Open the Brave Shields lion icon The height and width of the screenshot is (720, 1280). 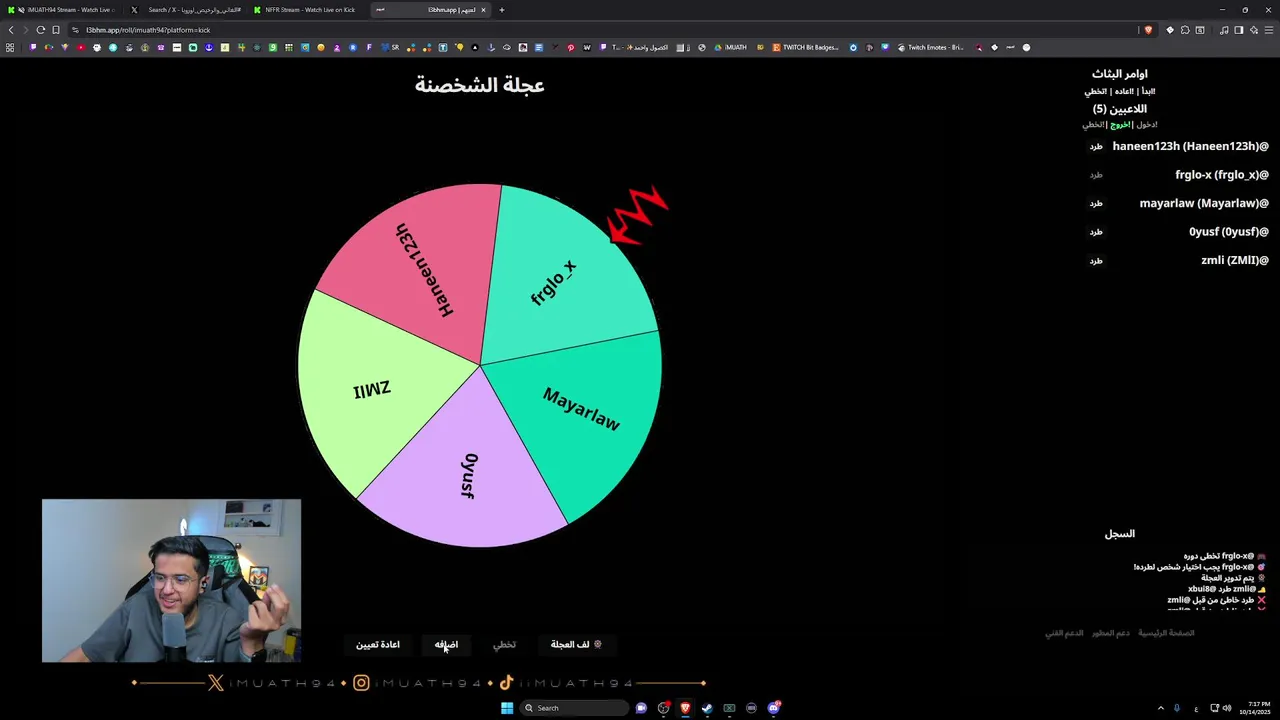(1148, 30)
